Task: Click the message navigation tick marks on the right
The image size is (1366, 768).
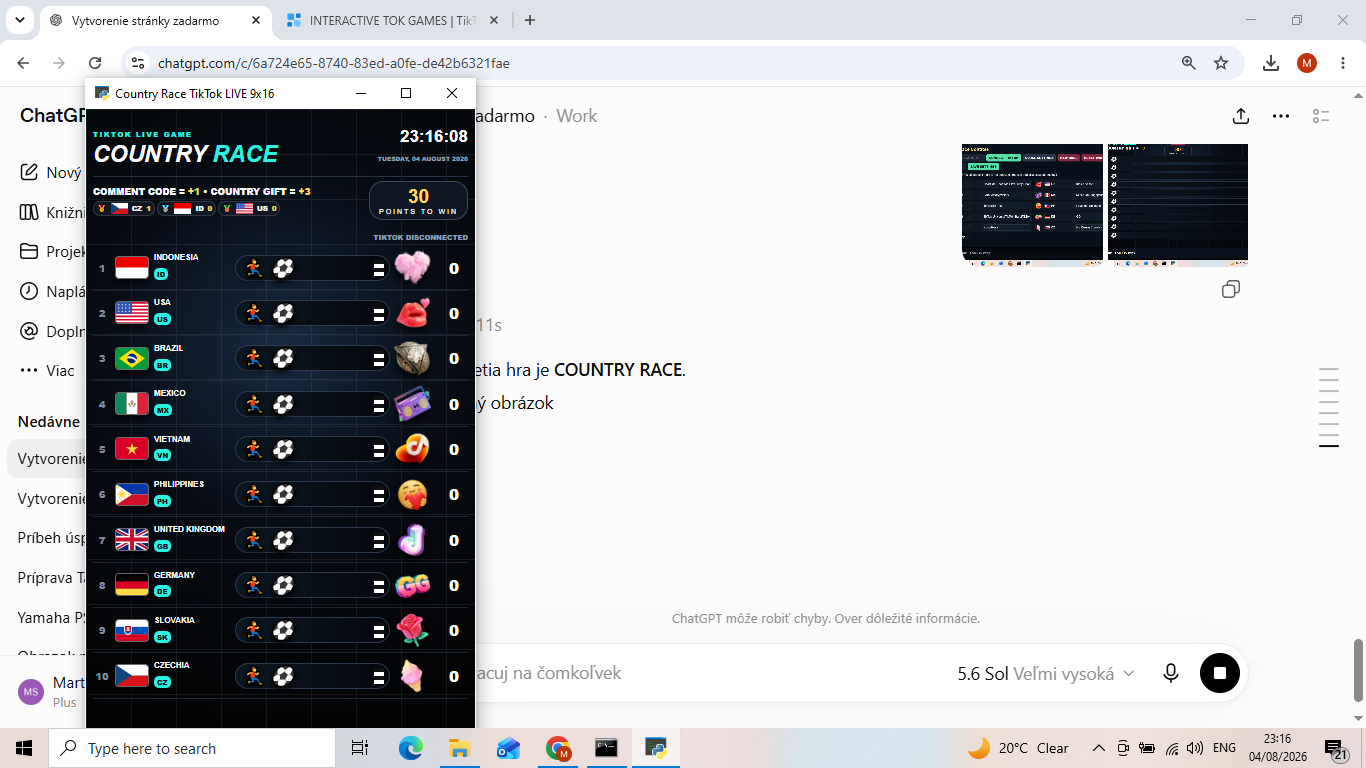Action: coord(1329,408)
